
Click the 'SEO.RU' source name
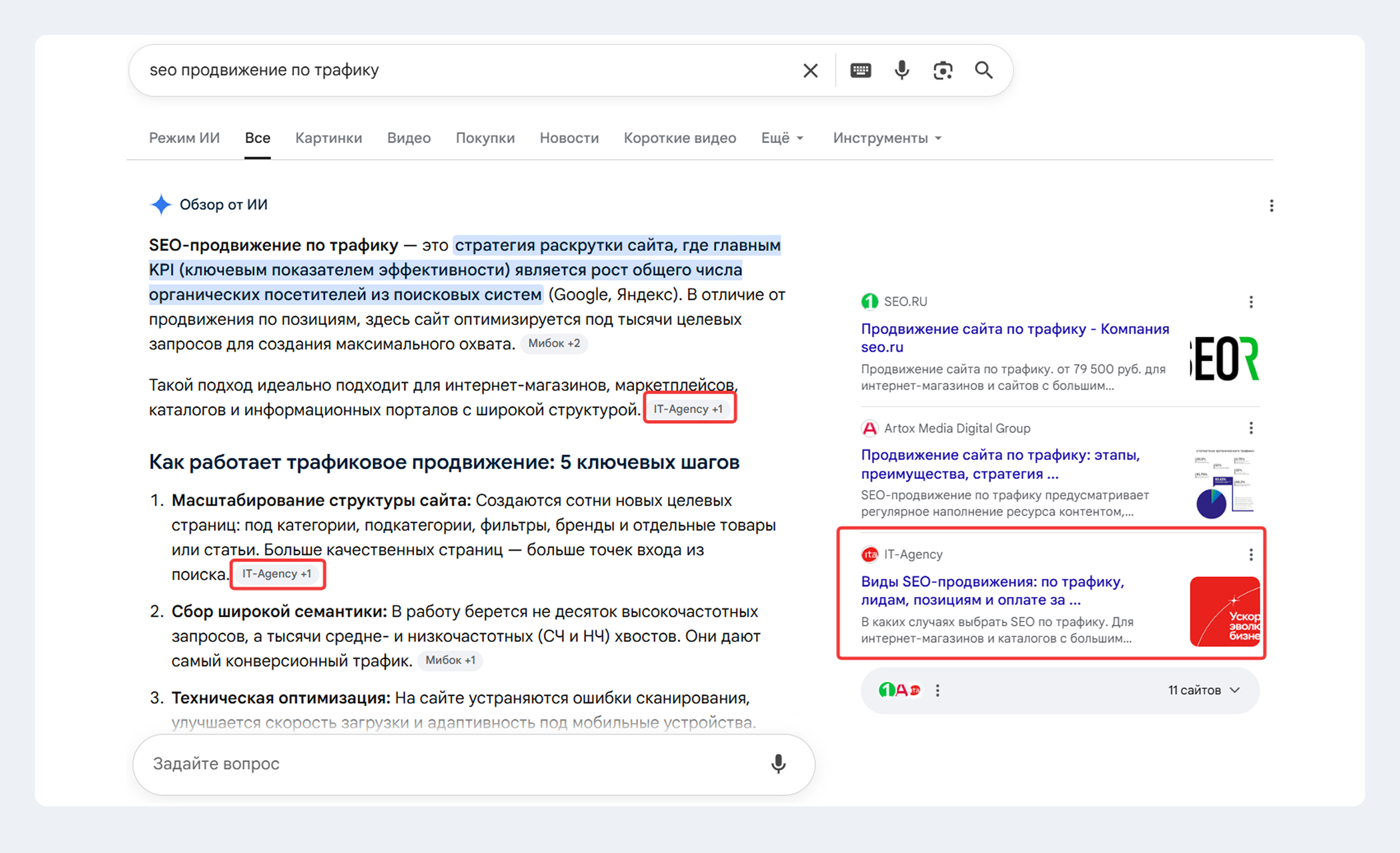[x=905, y=302]
